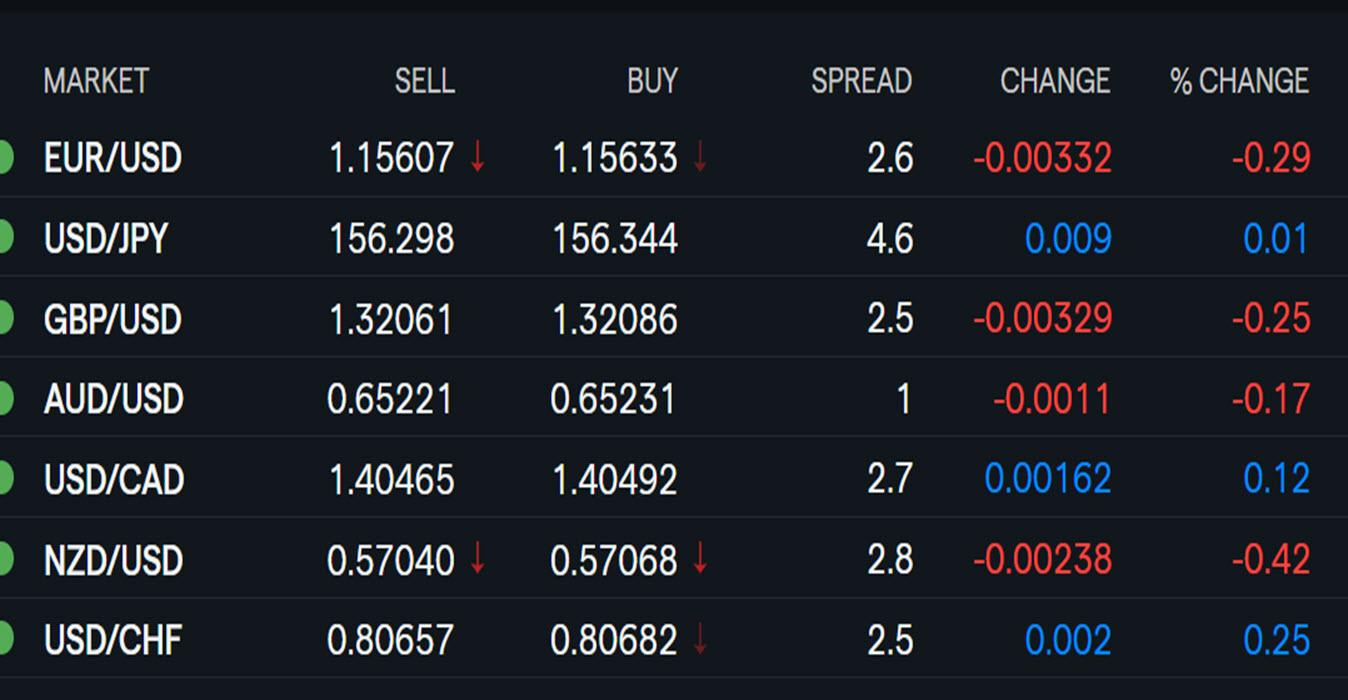Click the CHANGE column header
The height and width of the screenshot is (700, 1348).
(x=1055, y=81)
